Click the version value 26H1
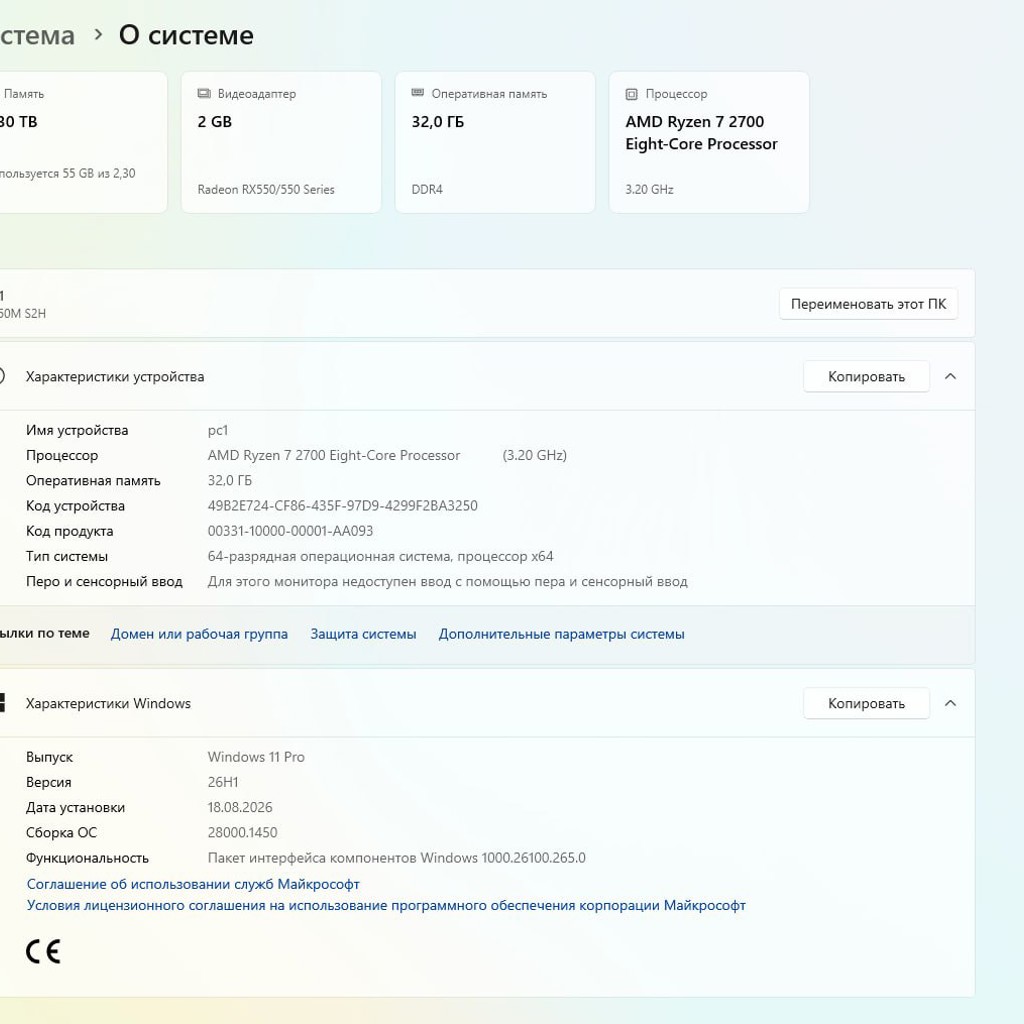The height and width of the screenshot is (1024, 1024). pos(223,782)
